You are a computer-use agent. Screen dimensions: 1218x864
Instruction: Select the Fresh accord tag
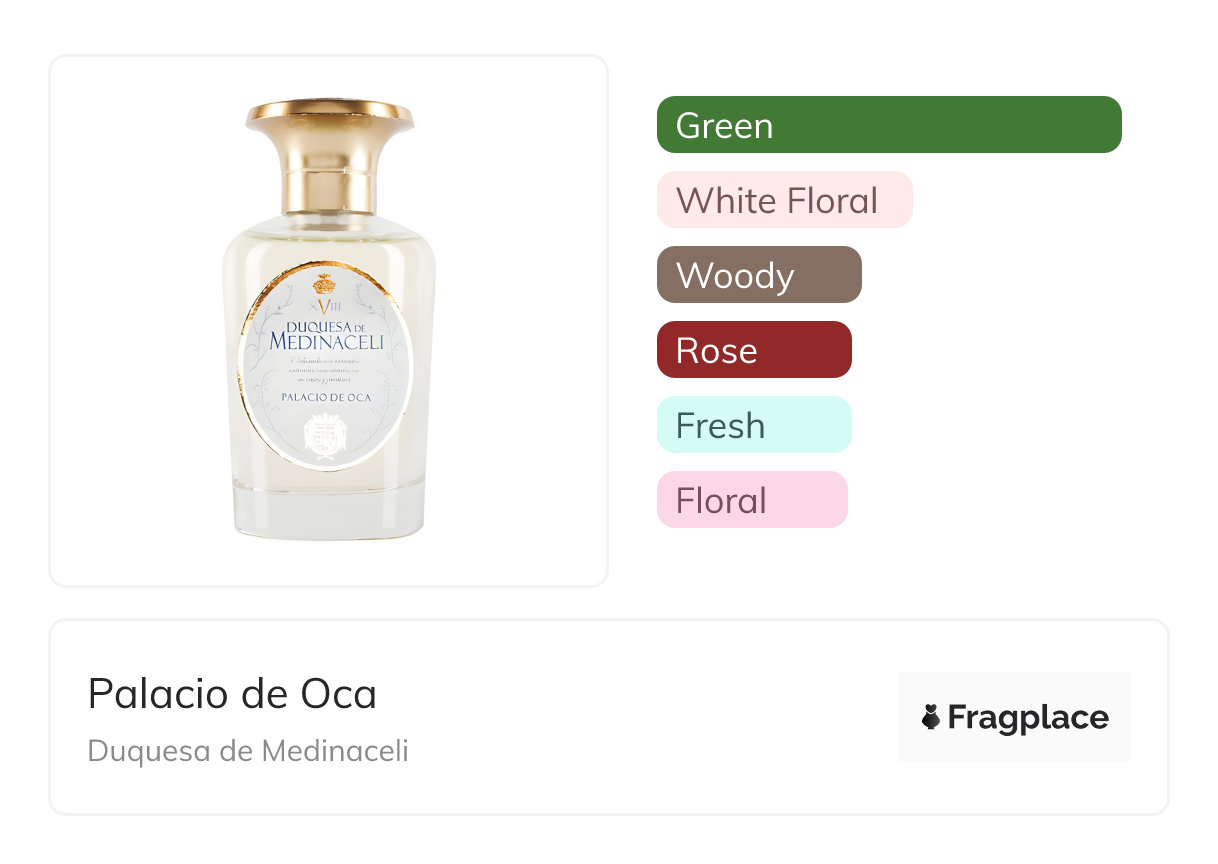pos(753,425)
